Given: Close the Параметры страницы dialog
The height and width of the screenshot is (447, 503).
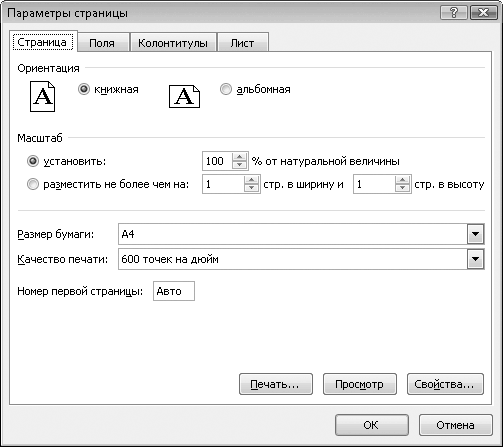Looking at the screenshot, I should (x=483, y=13).
